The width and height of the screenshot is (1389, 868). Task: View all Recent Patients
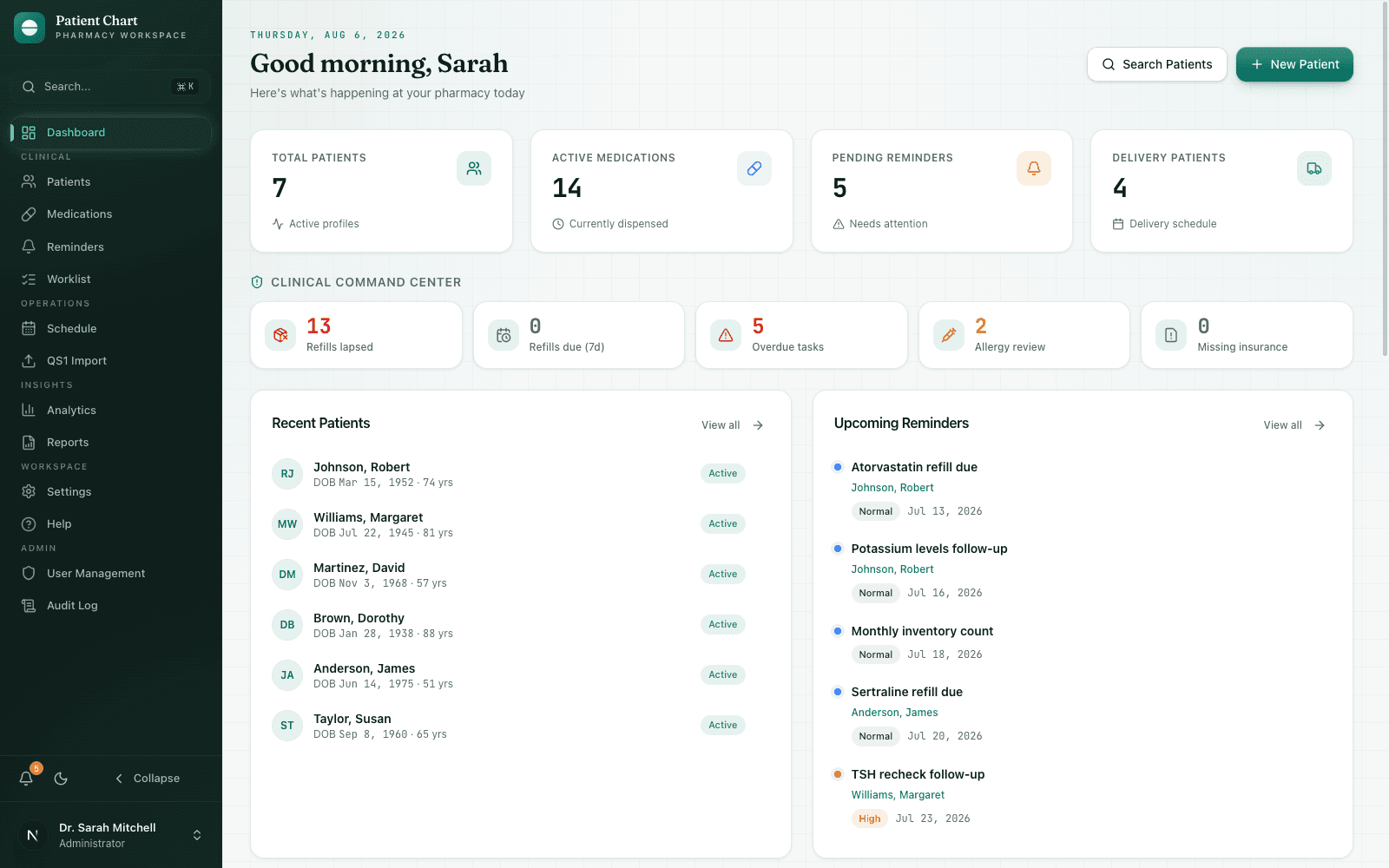tap(732, 425)
